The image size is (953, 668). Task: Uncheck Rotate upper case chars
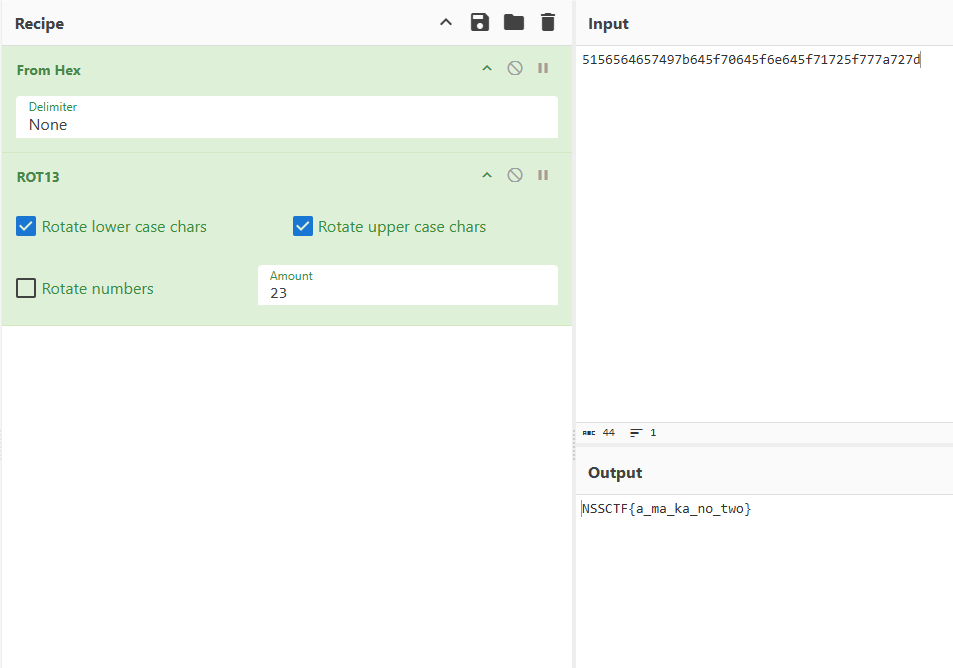[x=303, y=227]
